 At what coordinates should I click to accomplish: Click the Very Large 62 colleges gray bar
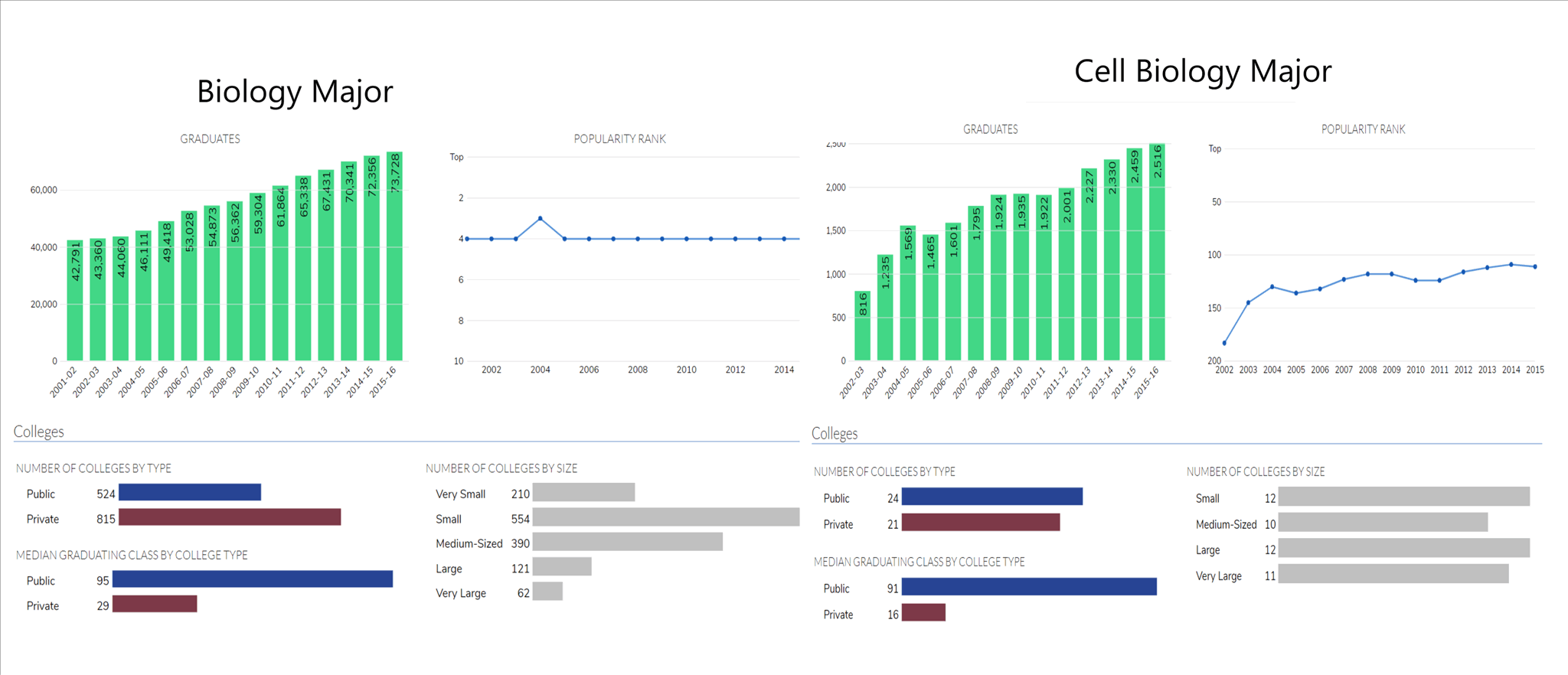tap(547, 591)
